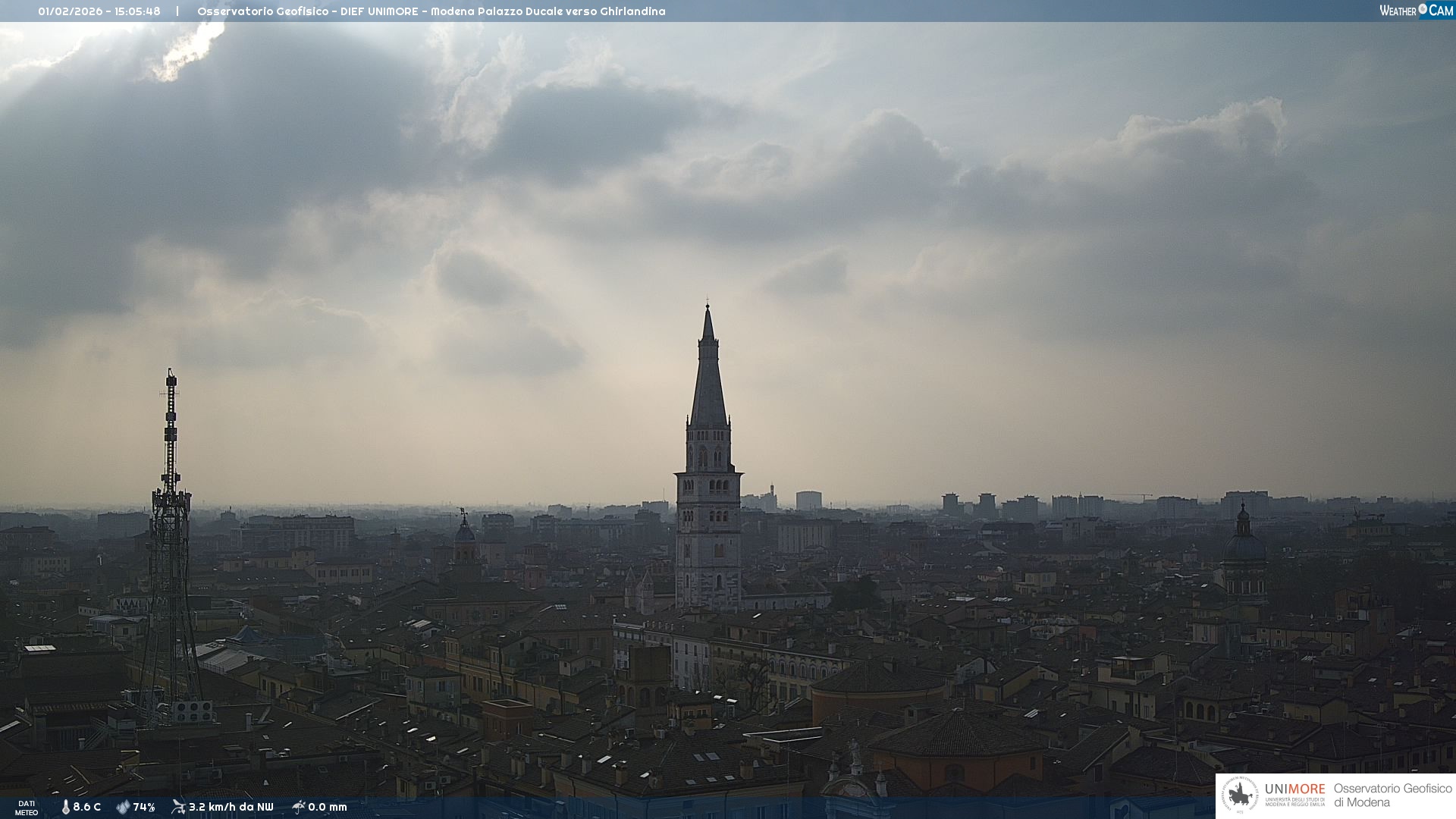Click the UNIMORE round seal emblem
The image size is (1456, 819).
point(1241,795)
